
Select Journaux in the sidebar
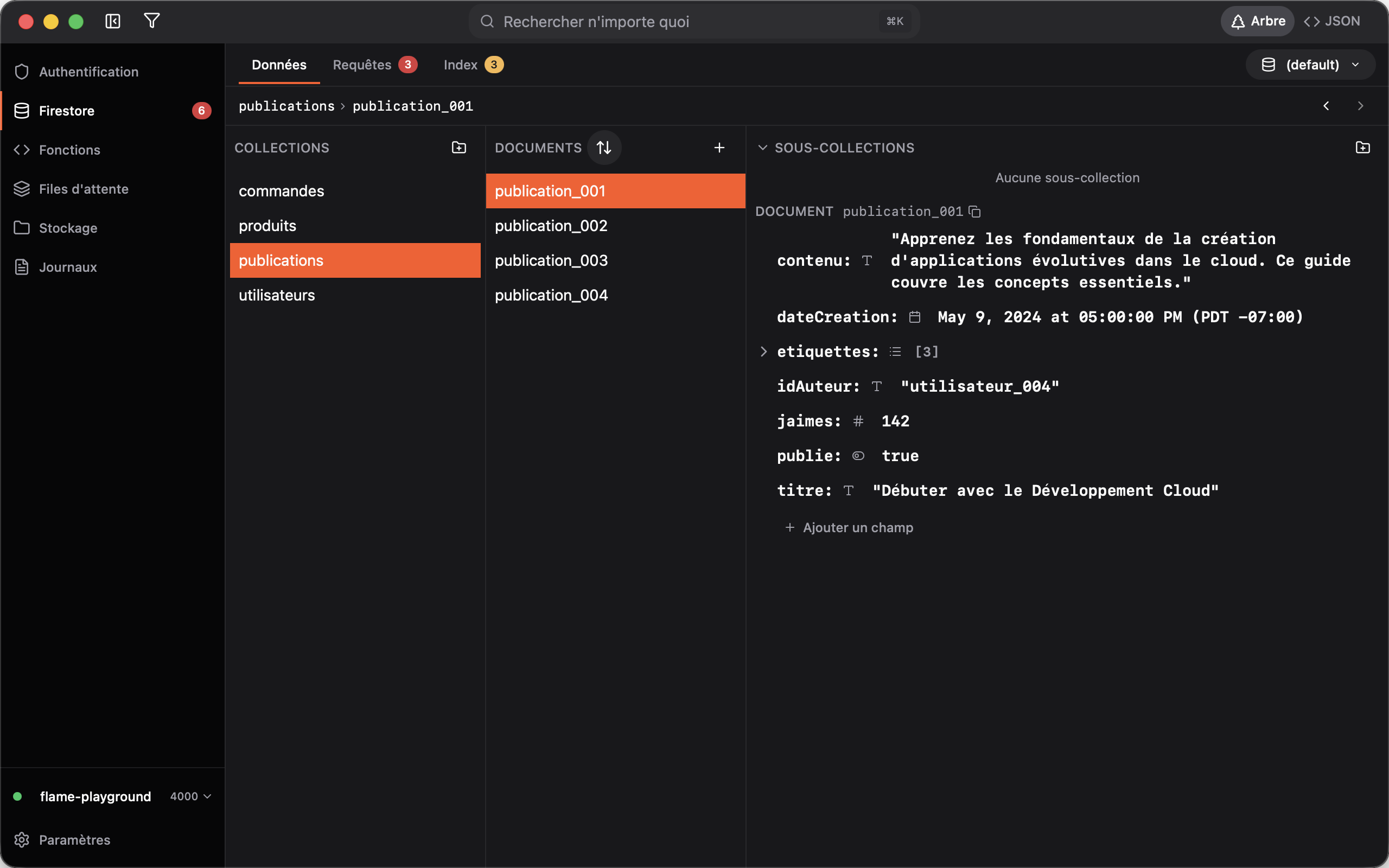pyautogui.click(x=112, y=267)
